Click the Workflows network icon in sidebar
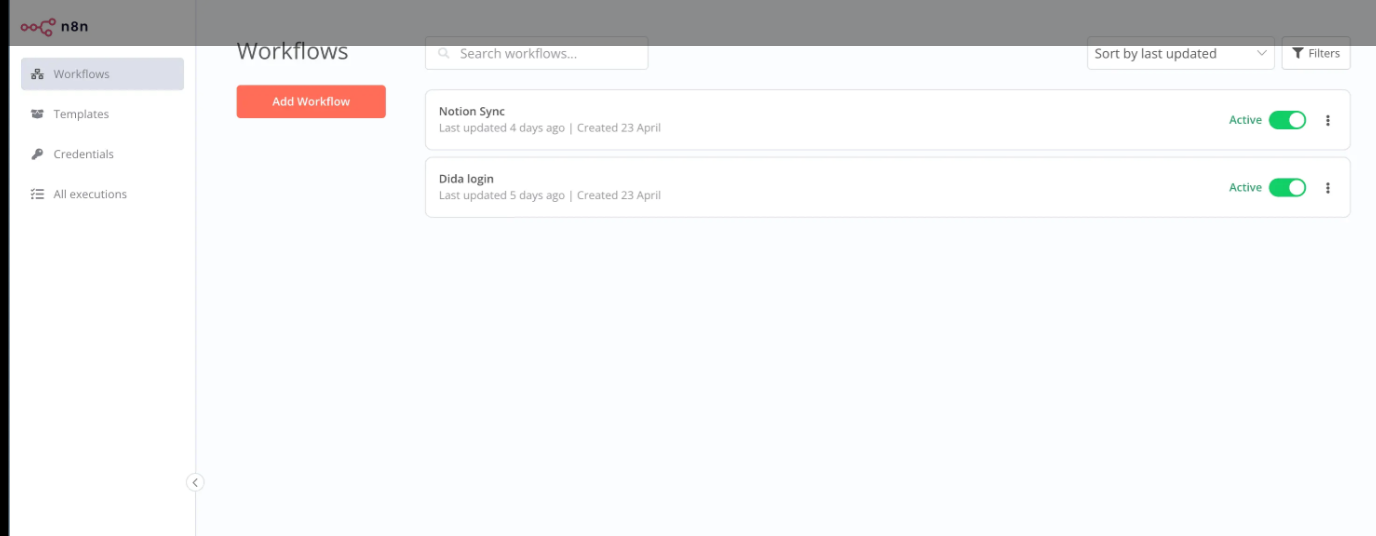Screen dimensions: 1376x536 (x=37, y=74)
